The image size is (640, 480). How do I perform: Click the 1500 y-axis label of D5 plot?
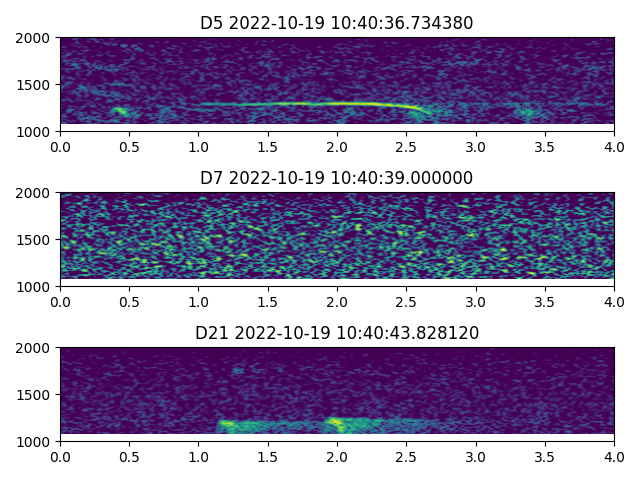pyautogui.click(x=34, y=85)
